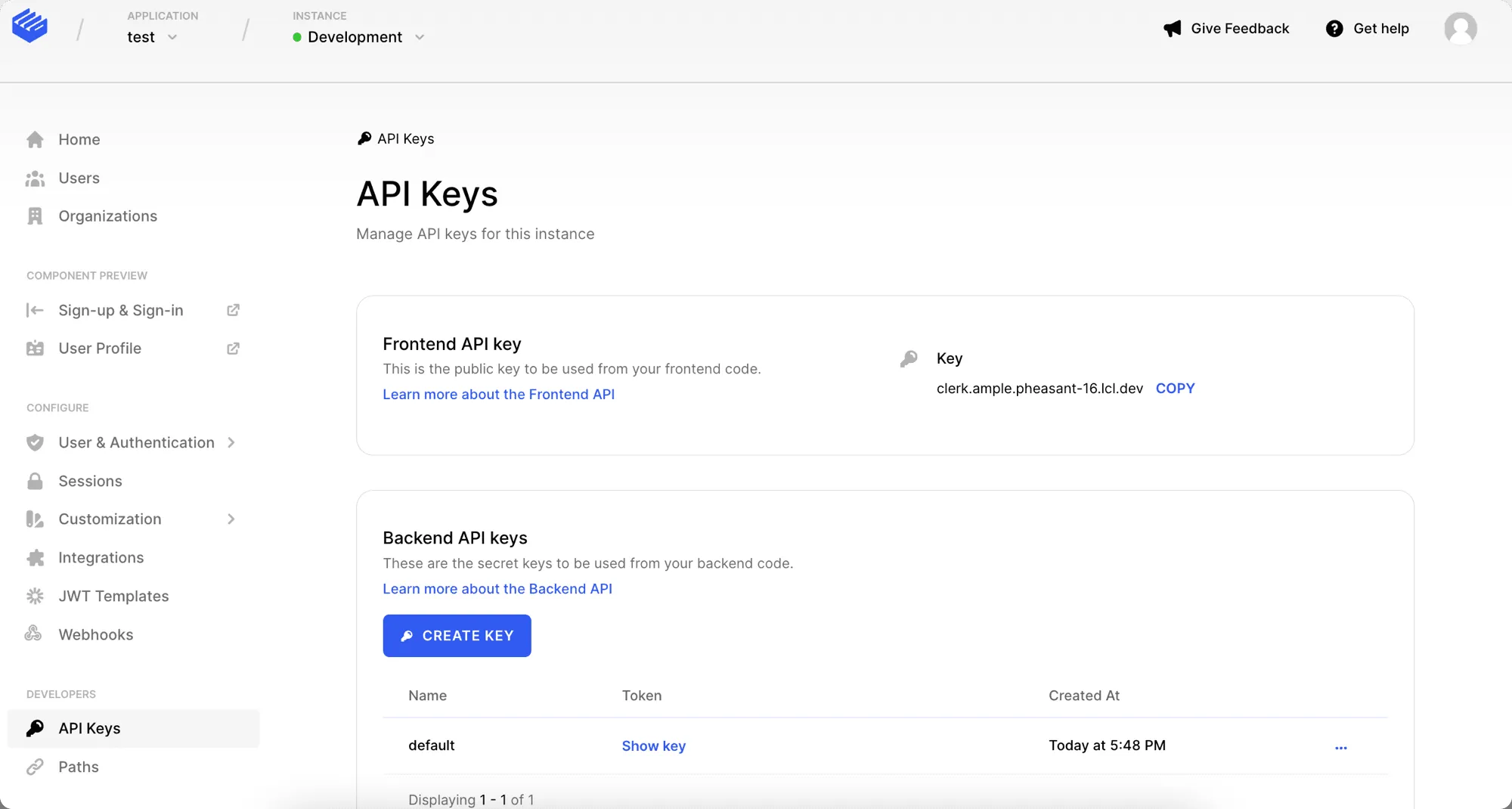Click the Token column header
Screen dimensions: 1512x809
[x=642, y=696]
